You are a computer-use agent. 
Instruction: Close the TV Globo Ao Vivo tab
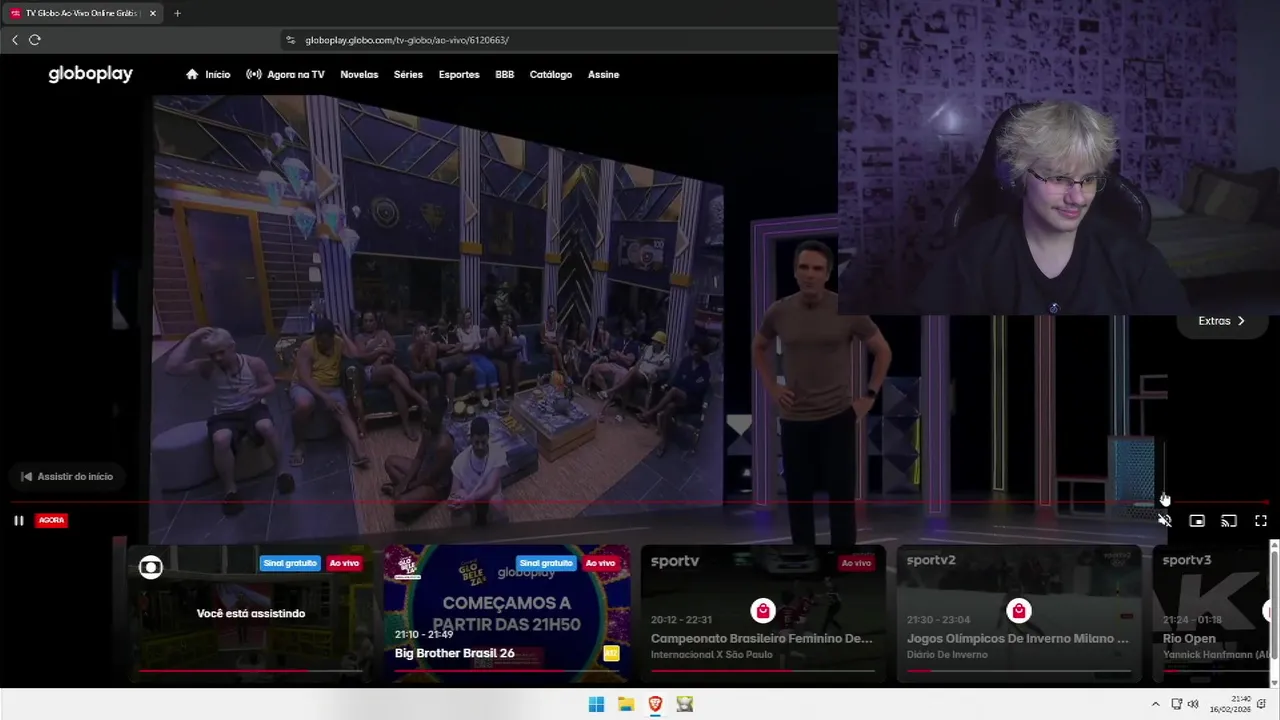[153, 13]
